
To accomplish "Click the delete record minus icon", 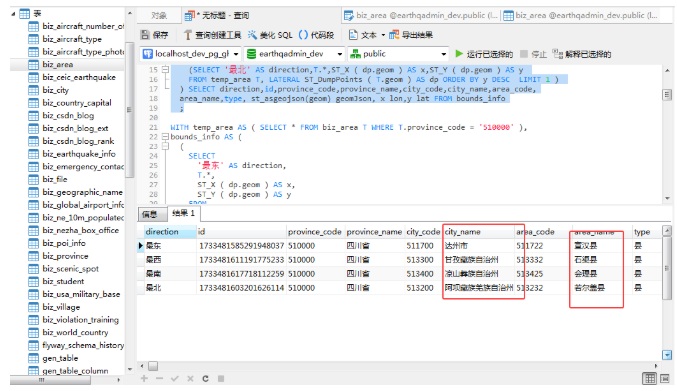I will coord(159,378).
